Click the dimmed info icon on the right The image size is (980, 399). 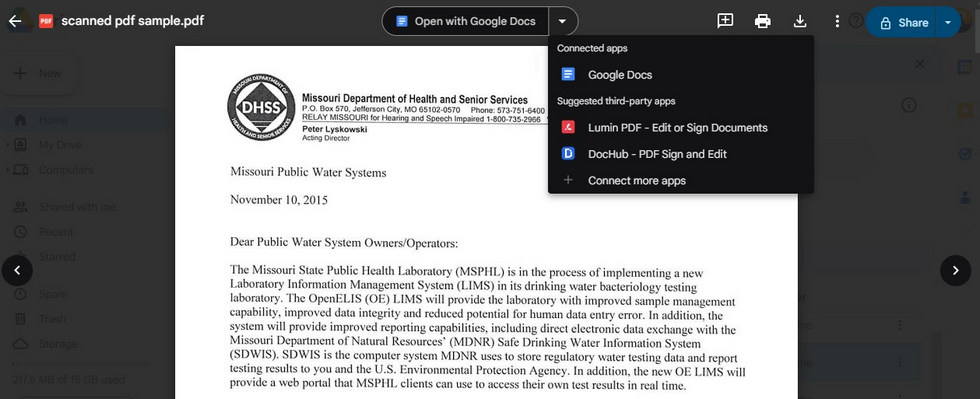click(x=909, y=105)
